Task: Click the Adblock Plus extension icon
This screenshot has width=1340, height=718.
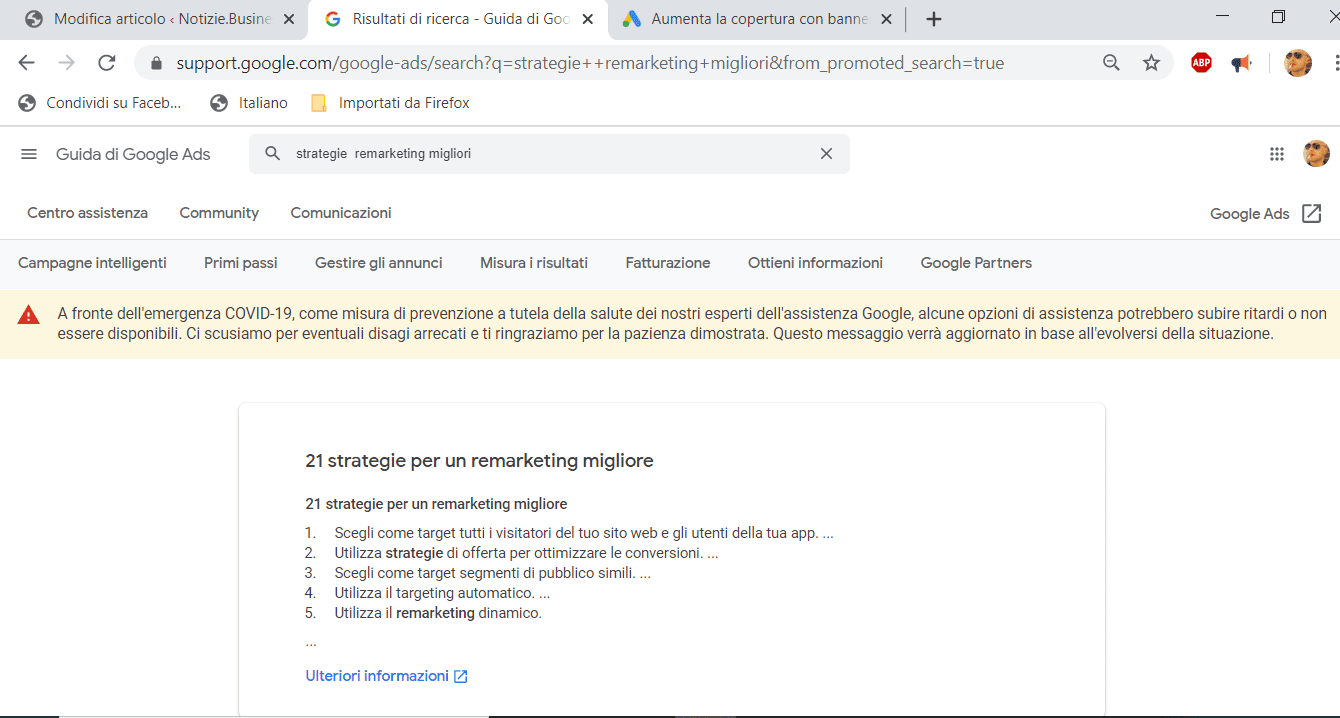Action: tap(1201, 63)
